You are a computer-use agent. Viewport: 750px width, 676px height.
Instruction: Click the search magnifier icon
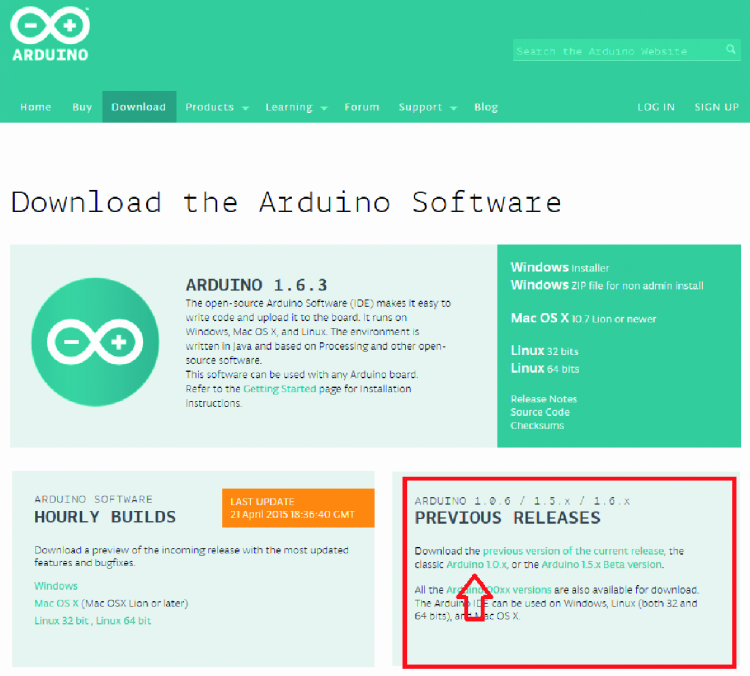730,49
